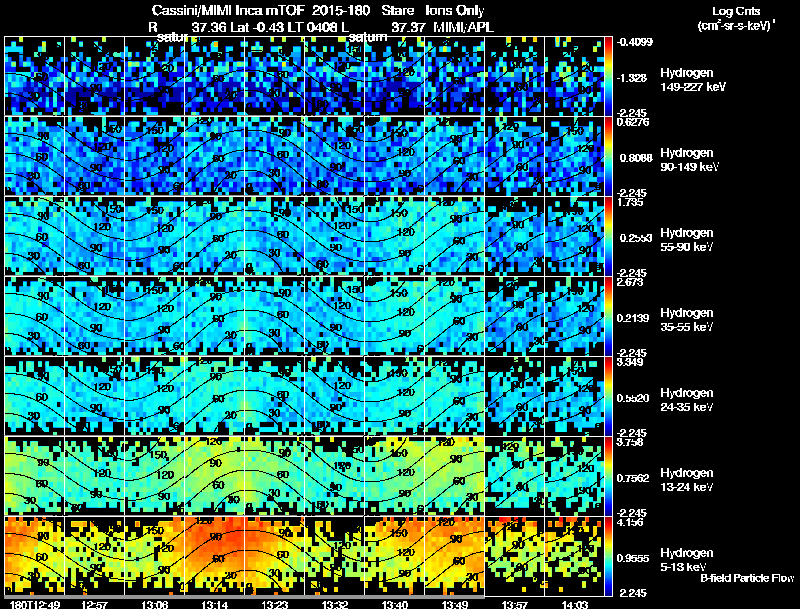Open the 90-149 keV image panel above 180T12:49
The image size is (800, 609).
click(35, 156)
